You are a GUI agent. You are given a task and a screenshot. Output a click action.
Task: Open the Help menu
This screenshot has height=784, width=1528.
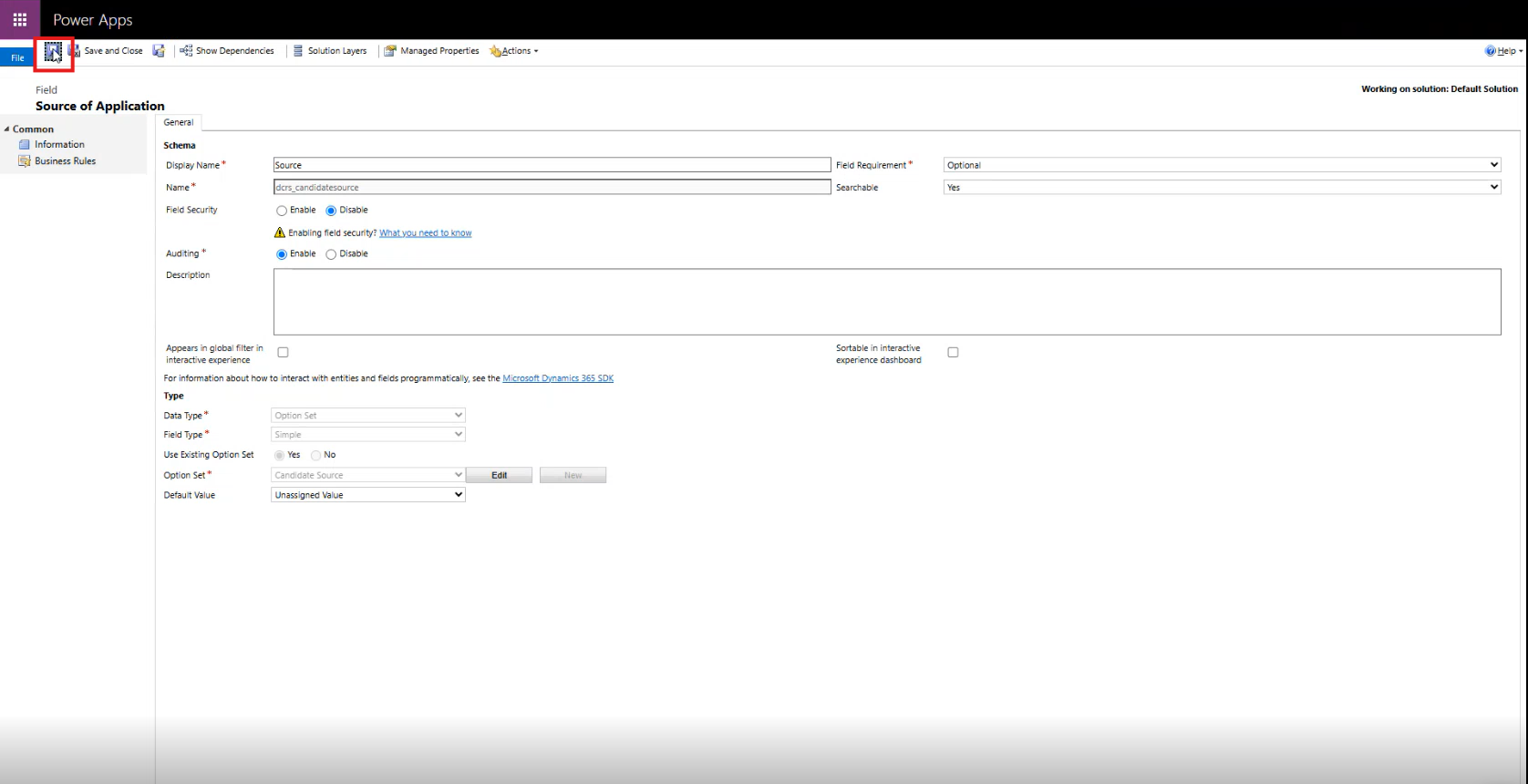(1502, 51)
